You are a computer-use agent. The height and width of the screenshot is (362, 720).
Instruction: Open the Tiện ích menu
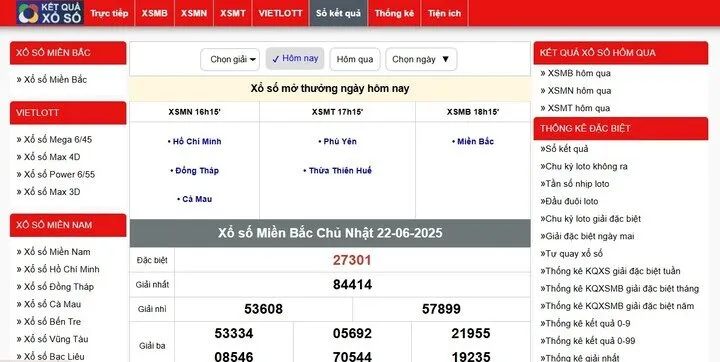point(444,13)
